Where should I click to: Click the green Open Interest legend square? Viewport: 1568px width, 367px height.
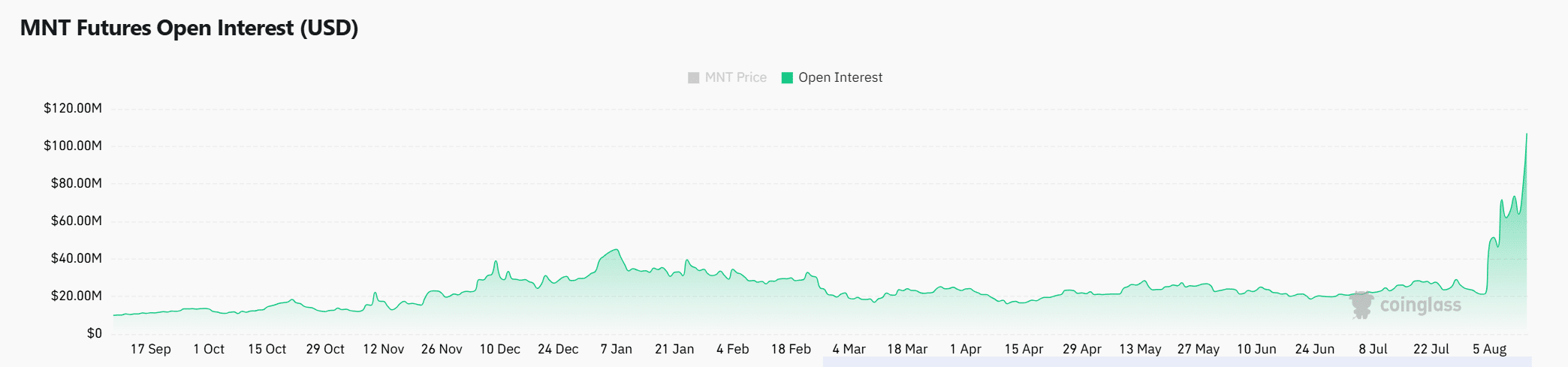pos(787,77)
